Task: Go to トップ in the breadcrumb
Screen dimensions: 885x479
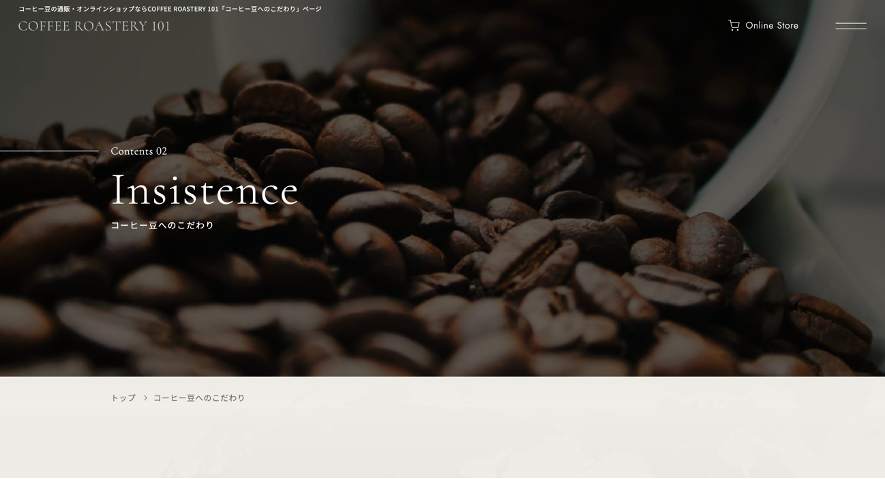Action: [x=123, y=398]
